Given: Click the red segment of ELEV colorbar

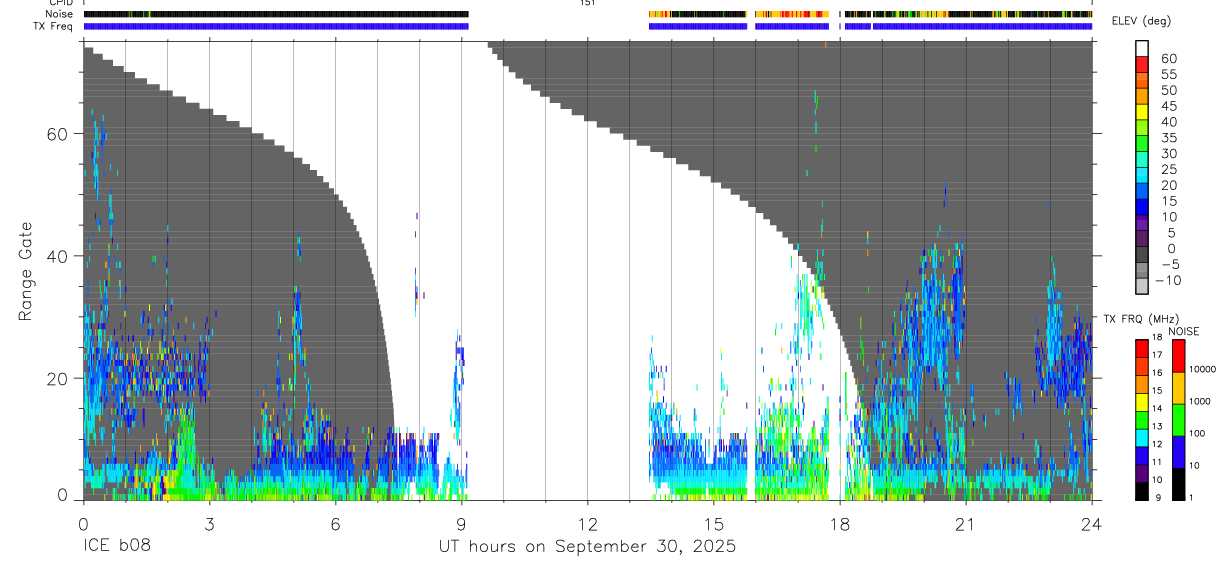Looking at the screenshot, I should pos(1142,65).
